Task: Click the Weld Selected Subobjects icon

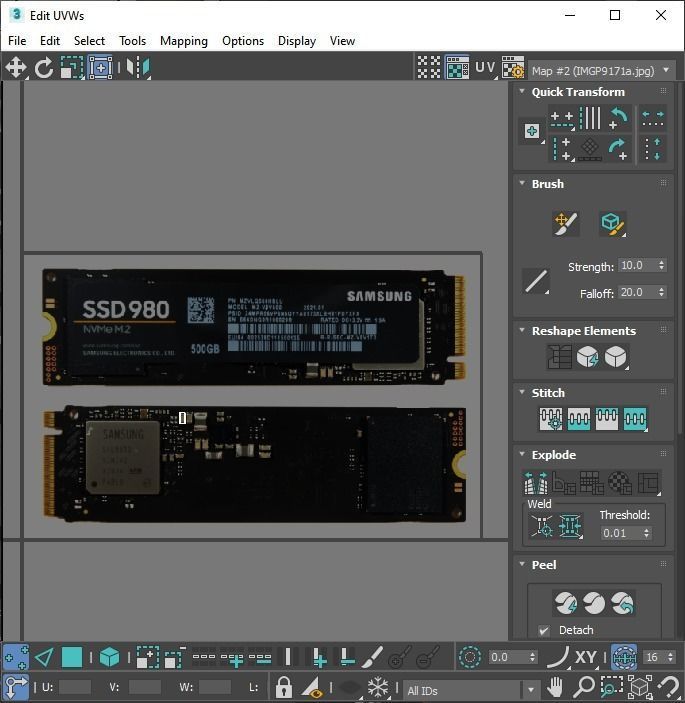Action: [570, 525]
